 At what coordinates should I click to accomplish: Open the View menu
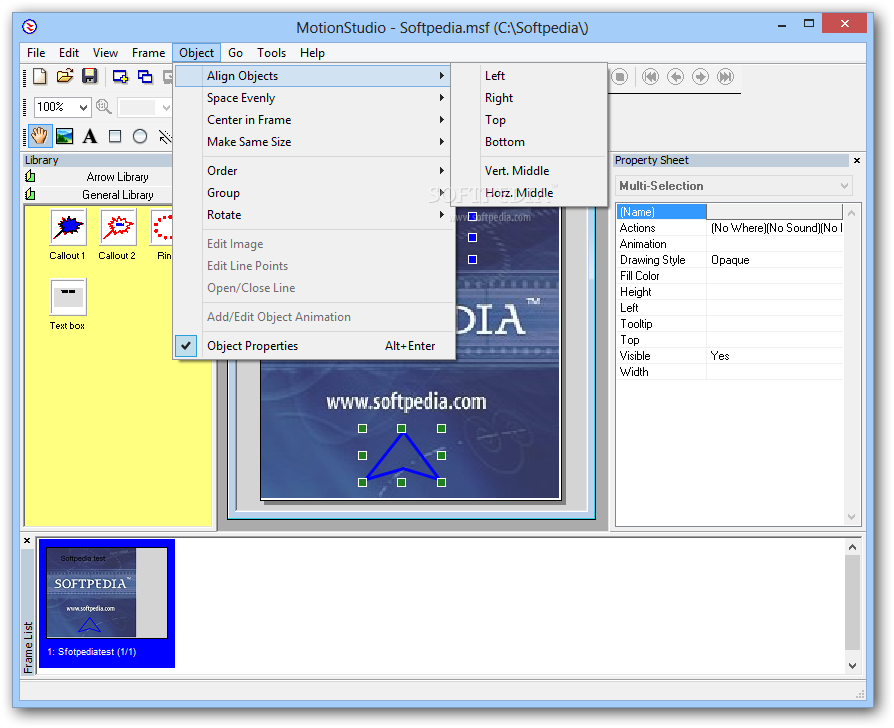coord(105,53)
